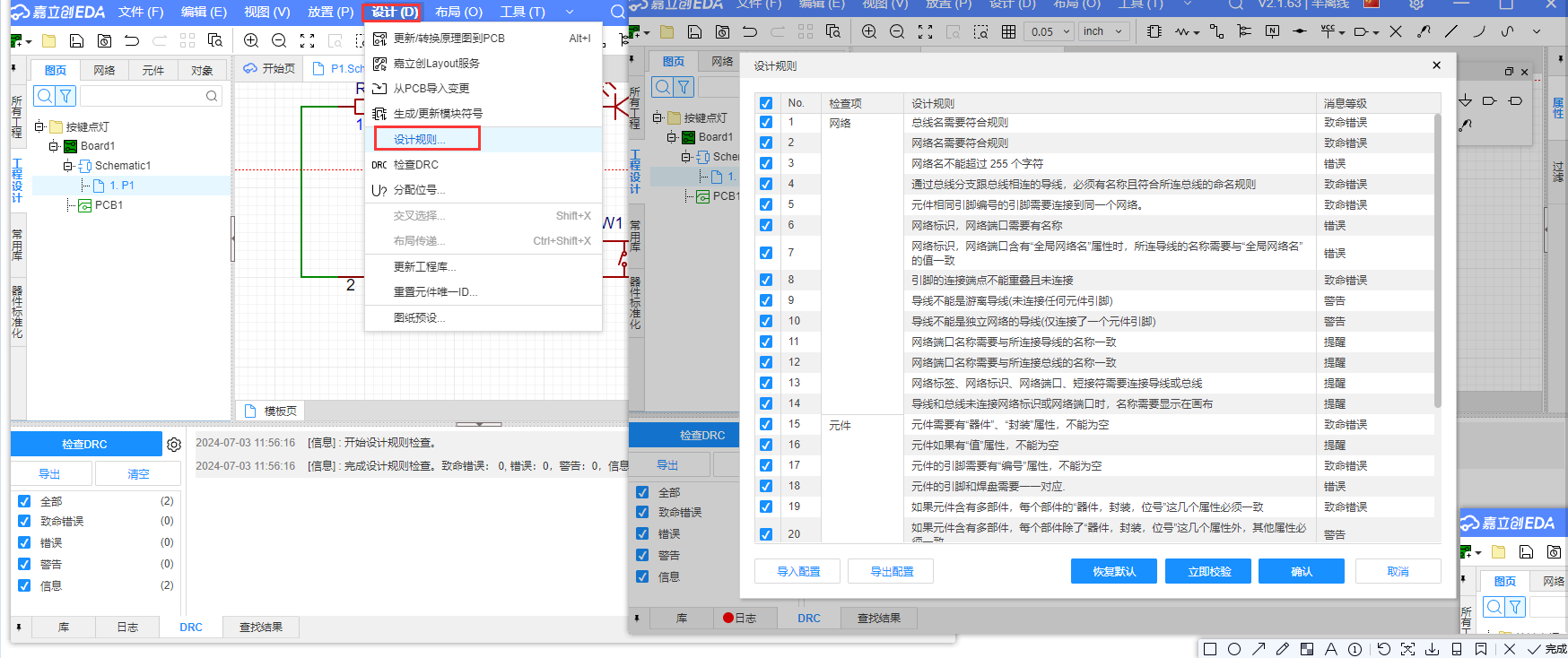The height and width of the screenshot is (658, 1568).
Task: Toggle select-all checkbox in design rules header
Action: (x=765, y=103)
